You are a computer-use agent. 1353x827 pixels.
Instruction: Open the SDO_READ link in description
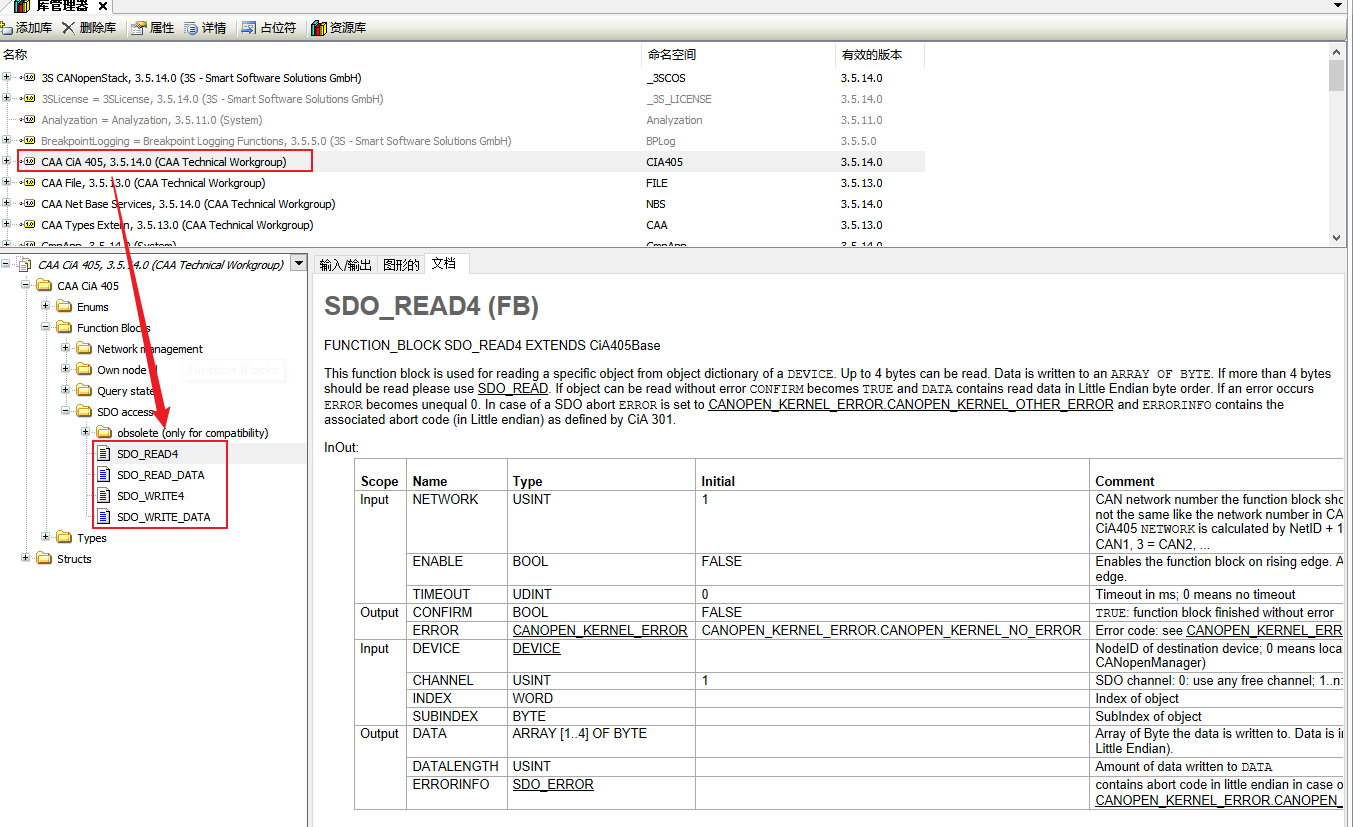coord(512,389)
